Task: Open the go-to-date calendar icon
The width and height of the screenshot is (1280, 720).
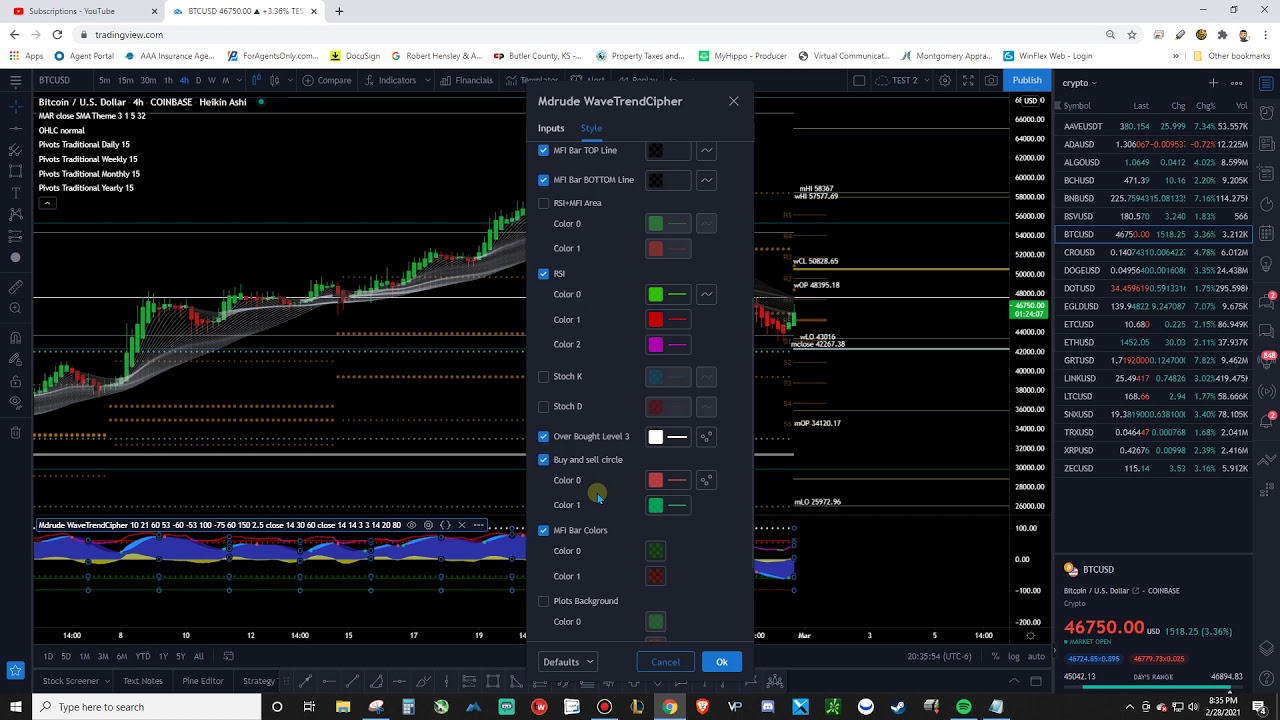Action: [x=228, y=656]
